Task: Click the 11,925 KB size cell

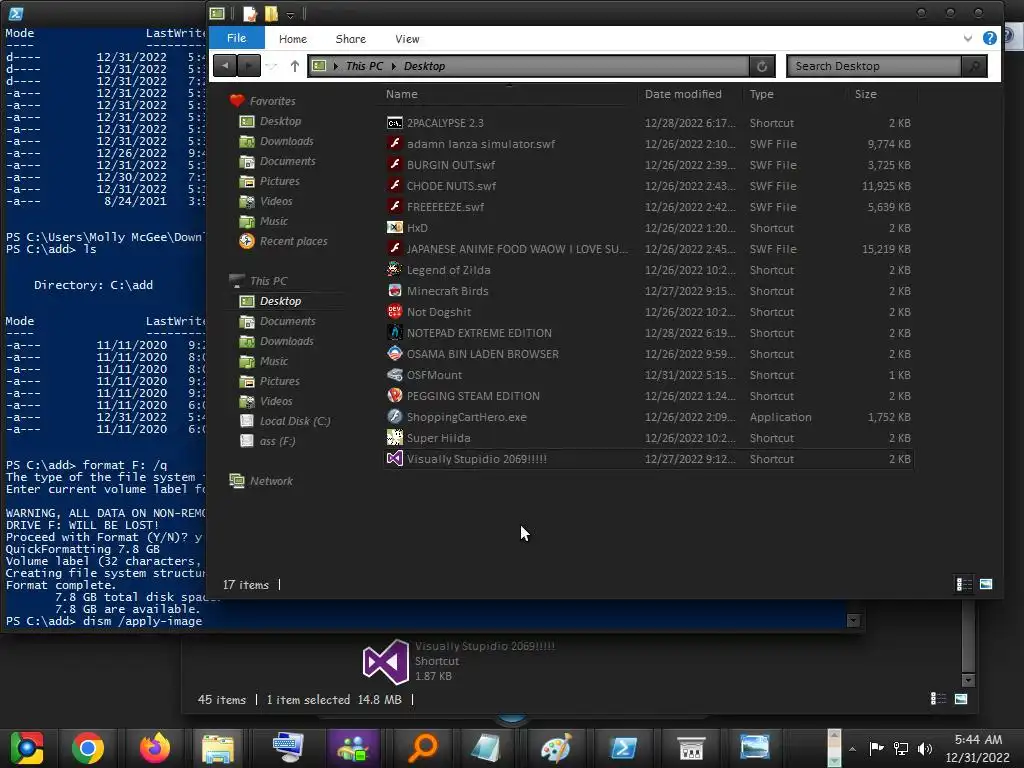Action: 886,186
